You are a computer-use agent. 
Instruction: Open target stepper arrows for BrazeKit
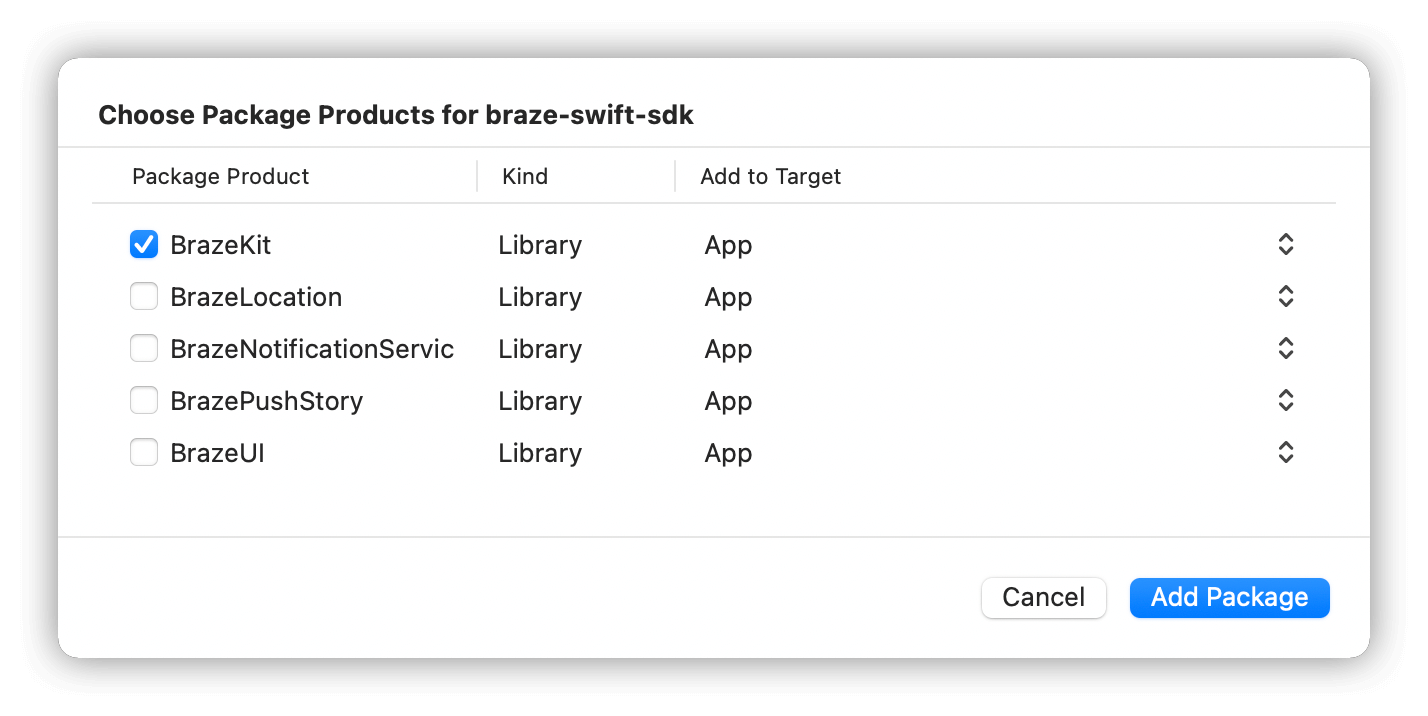[1286, 244]
